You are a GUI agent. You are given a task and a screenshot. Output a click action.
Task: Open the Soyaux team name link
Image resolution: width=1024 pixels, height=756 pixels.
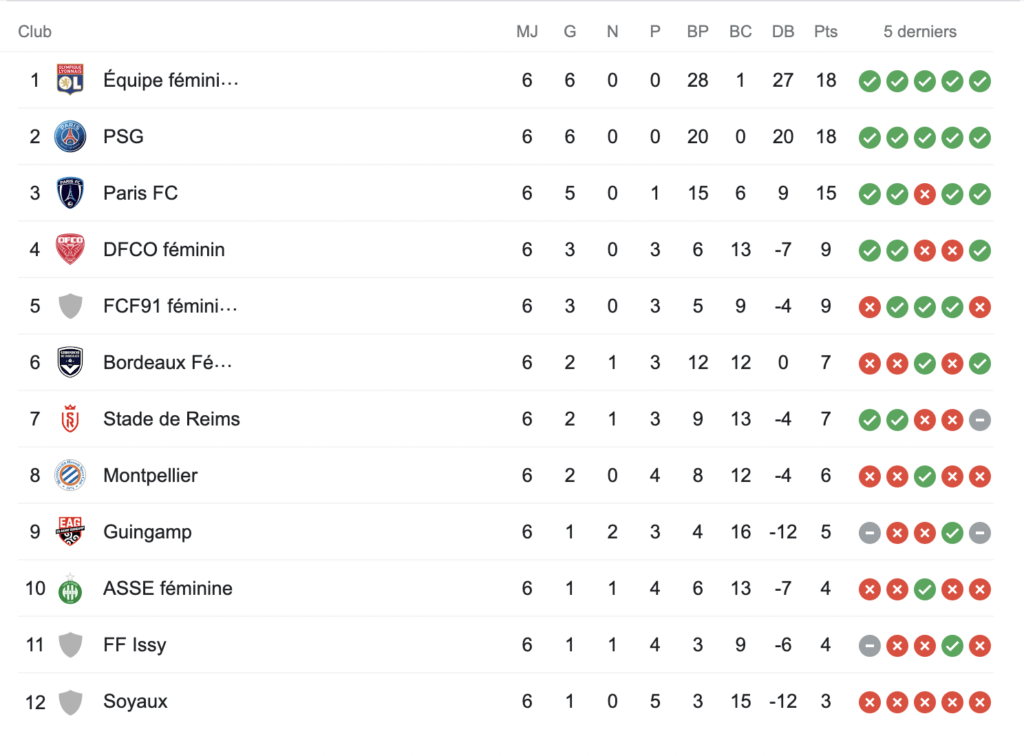(x=135, y=701)
